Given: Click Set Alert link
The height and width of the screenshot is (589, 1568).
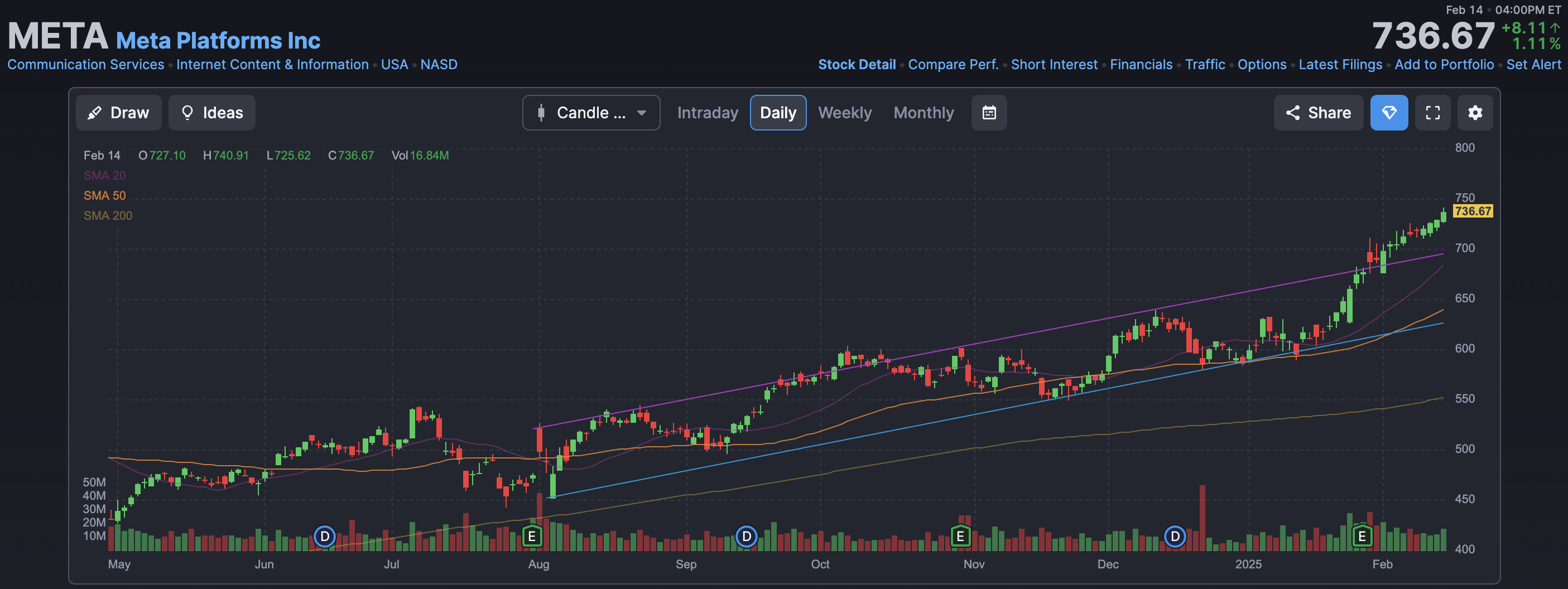Looking at the screenshot, I should (x=1534, y=65).
